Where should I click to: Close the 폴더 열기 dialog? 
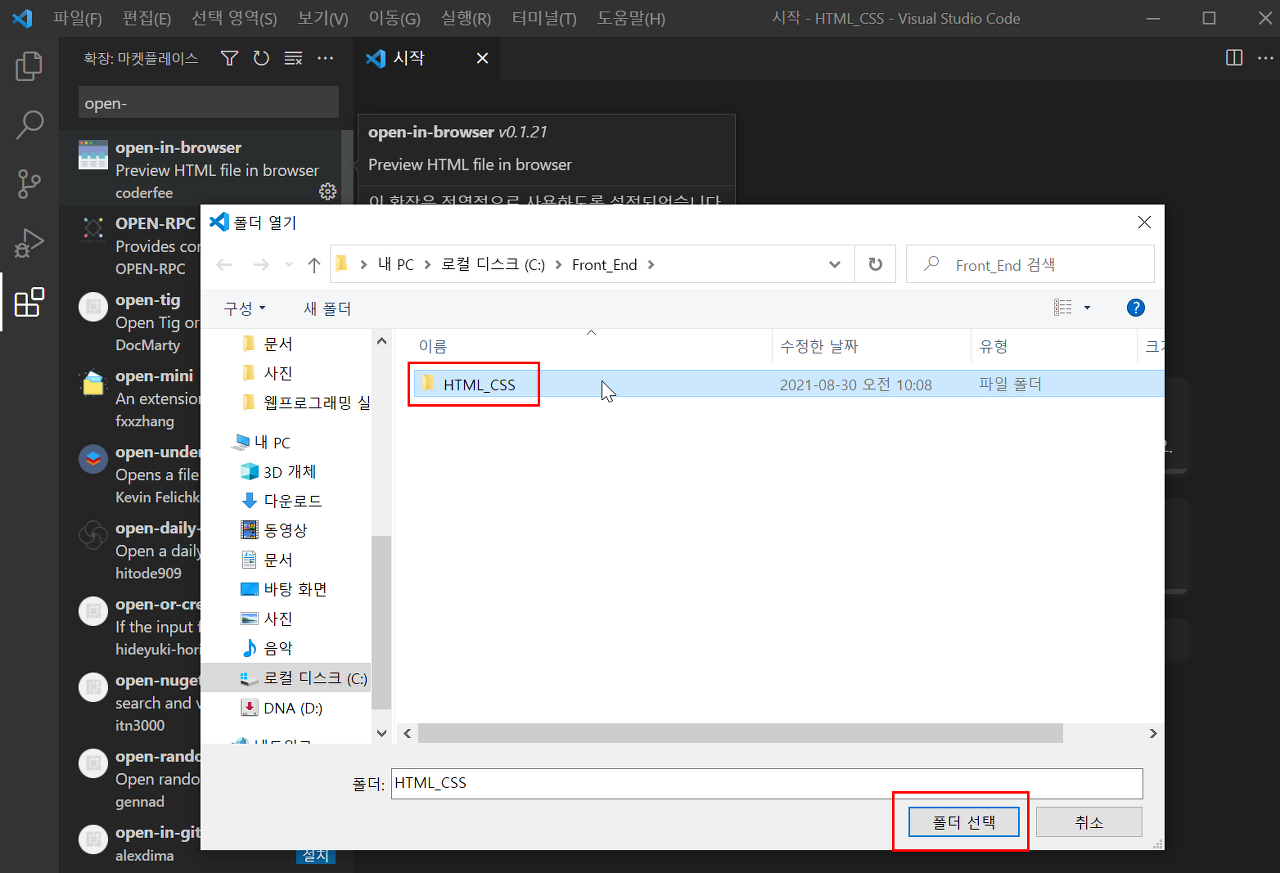click(1145, 222)
